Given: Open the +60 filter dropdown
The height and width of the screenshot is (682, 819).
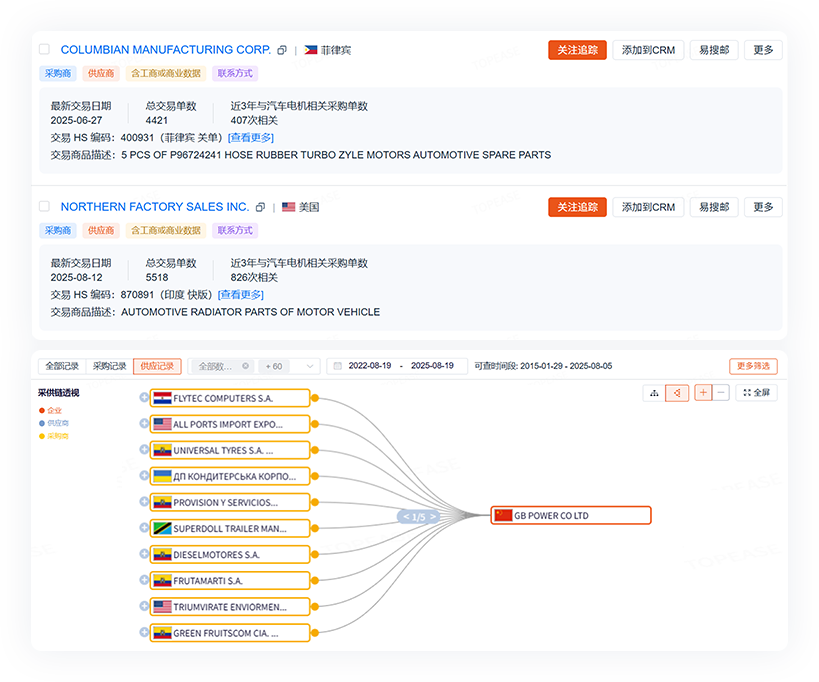Looking at the screenshot, I should (x=290, y=366).
